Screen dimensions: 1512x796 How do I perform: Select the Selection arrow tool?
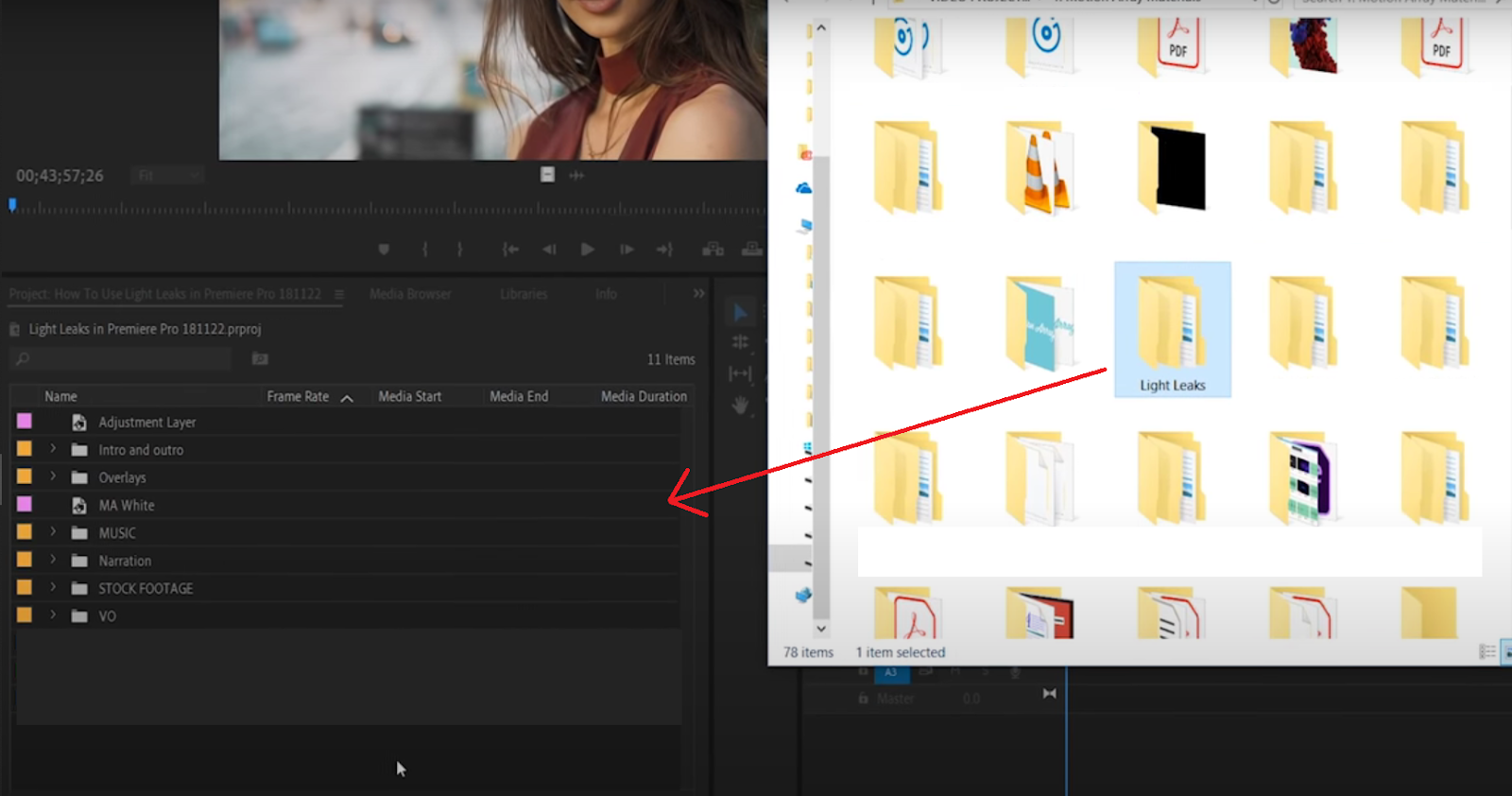pos(740,313)
